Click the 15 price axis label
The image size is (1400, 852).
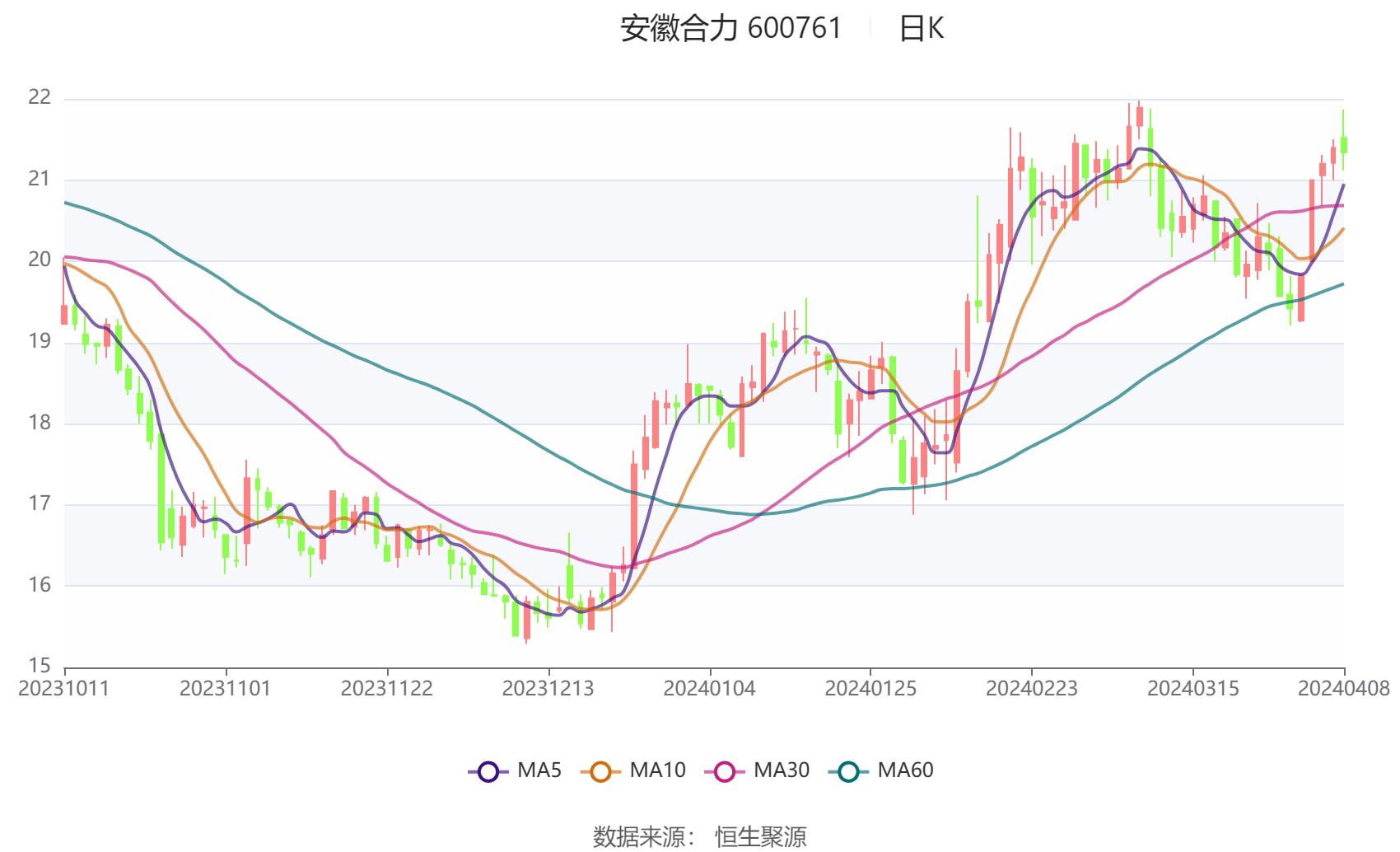coord(40,665)
